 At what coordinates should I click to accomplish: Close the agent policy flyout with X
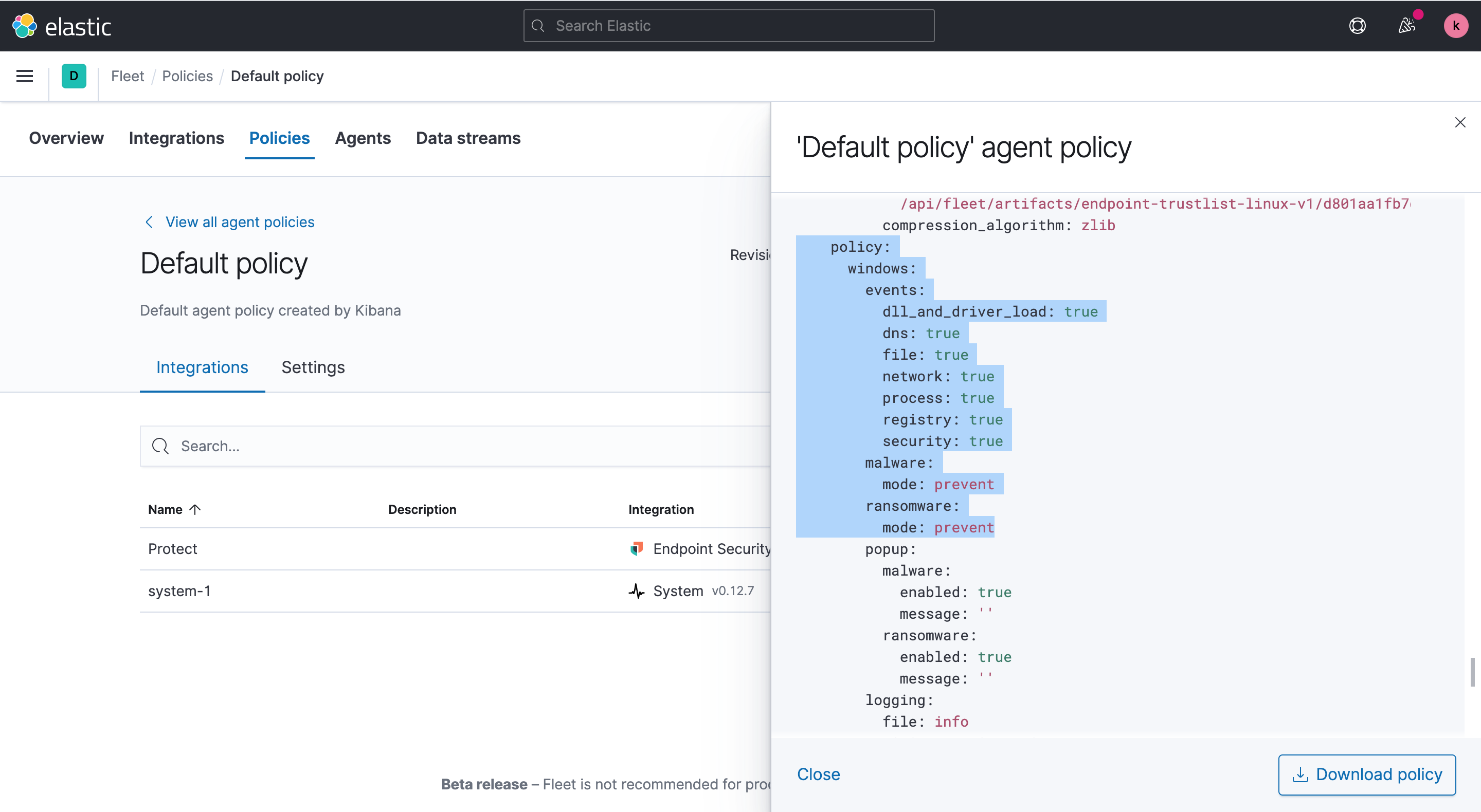pos(1460,122)
